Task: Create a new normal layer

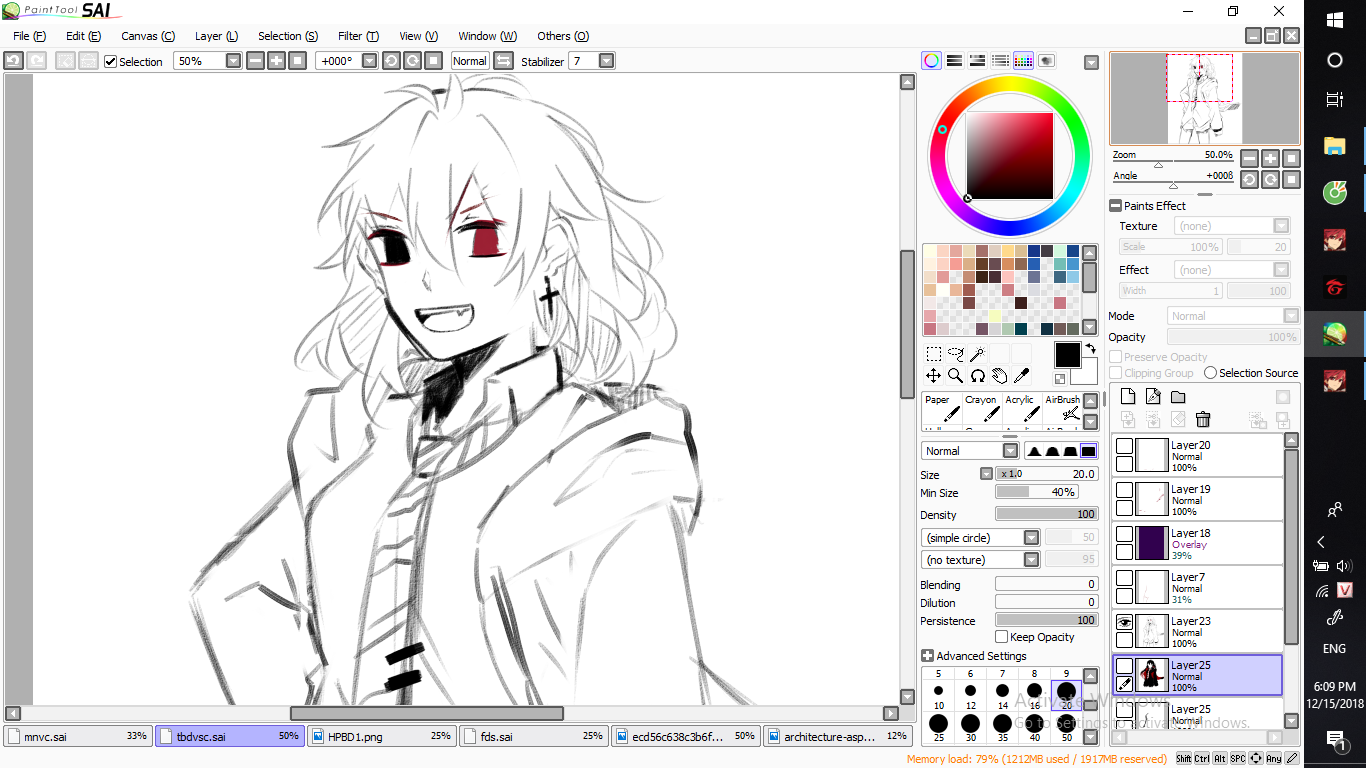Action: click(1128, 397)
